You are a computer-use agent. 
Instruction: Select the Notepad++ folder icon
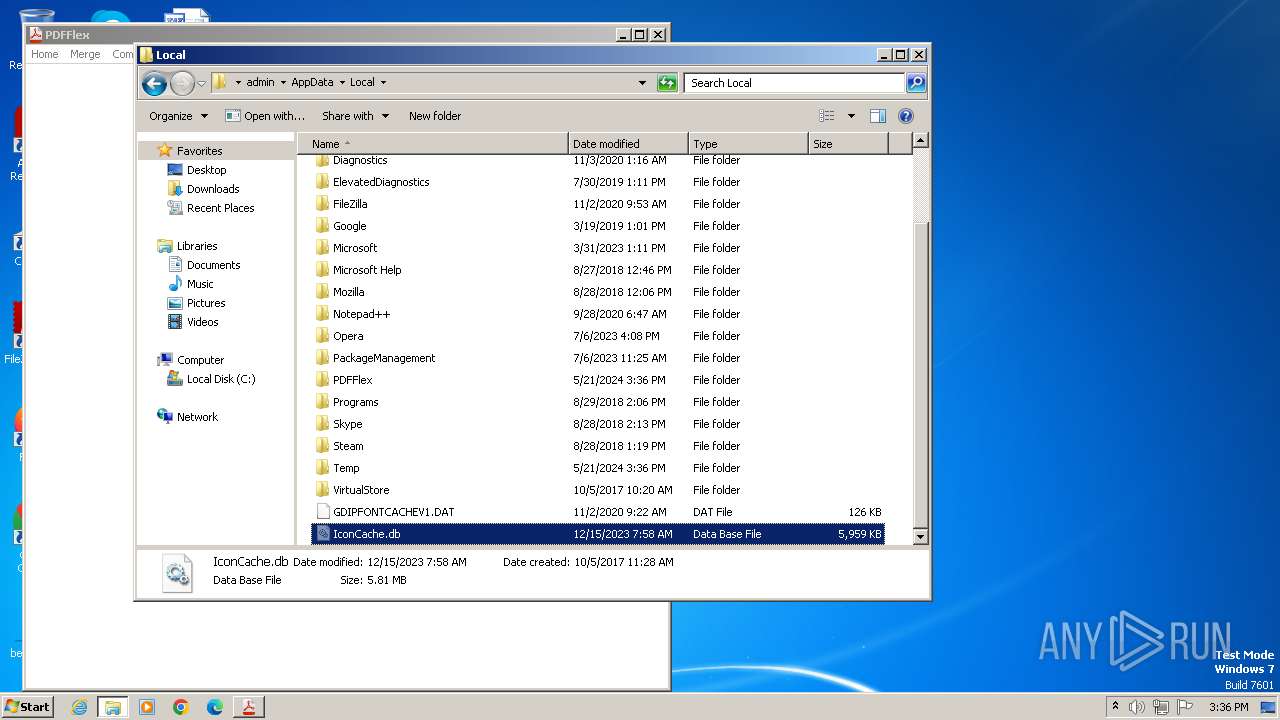pos(323,314)
